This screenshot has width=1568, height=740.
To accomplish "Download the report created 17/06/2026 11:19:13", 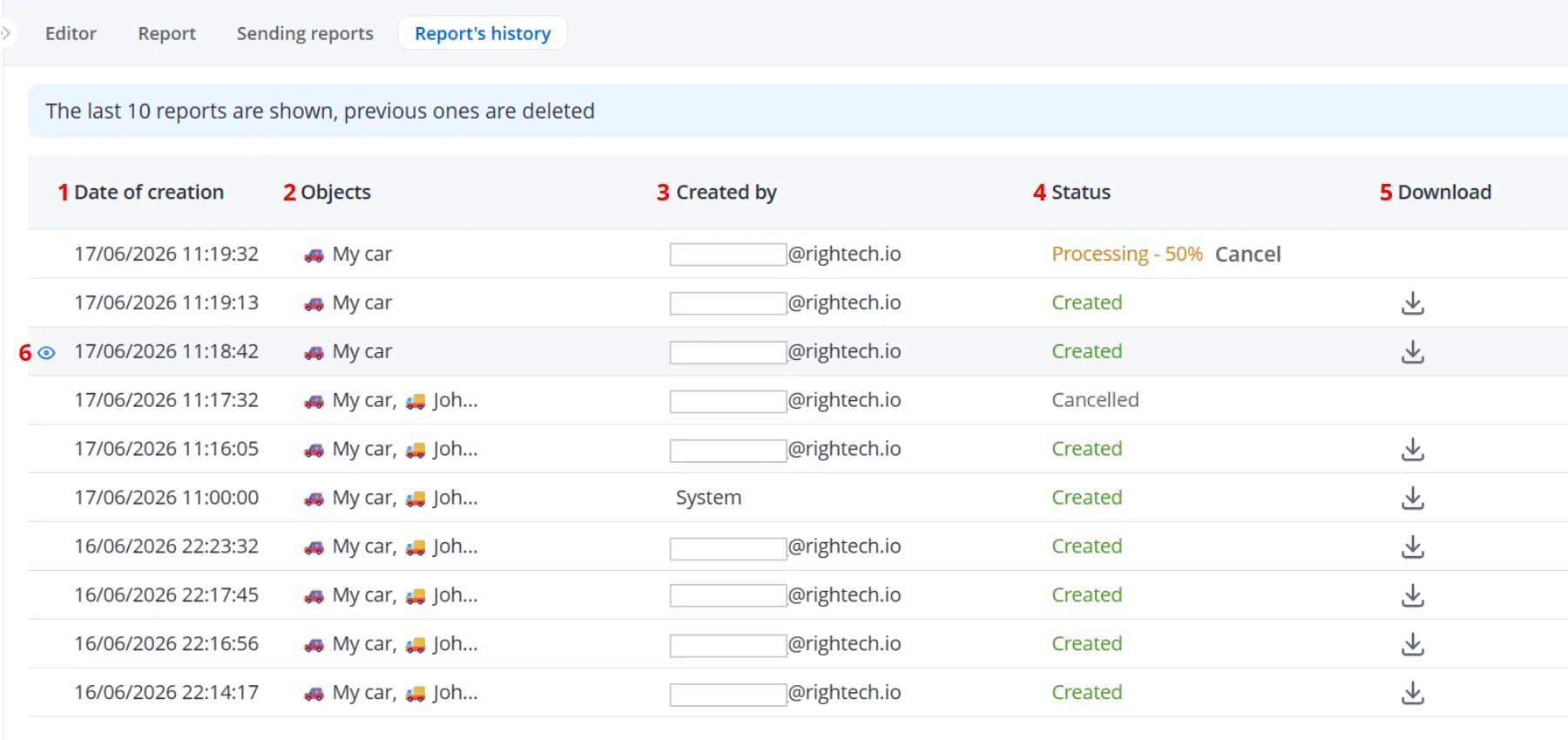I will 1412,303.
